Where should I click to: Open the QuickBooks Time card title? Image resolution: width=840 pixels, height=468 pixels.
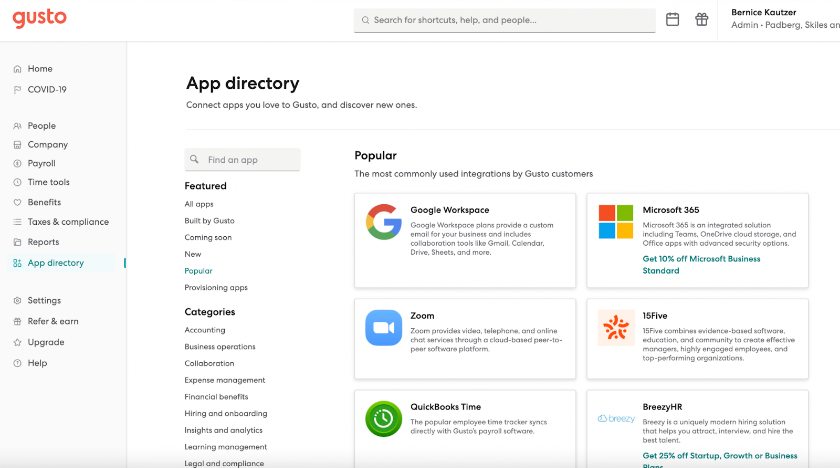click(x=446, y=407)
